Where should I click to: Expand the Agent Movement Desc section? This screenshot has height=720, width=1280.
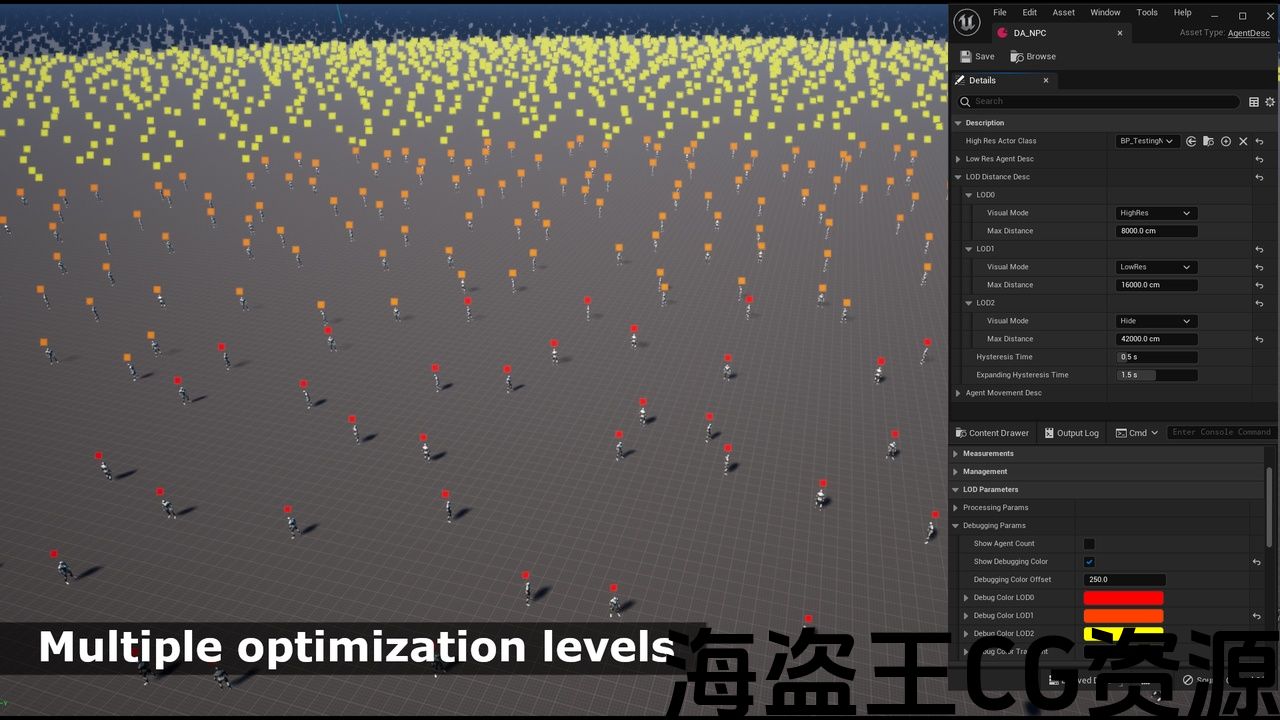tap(958, 393)
